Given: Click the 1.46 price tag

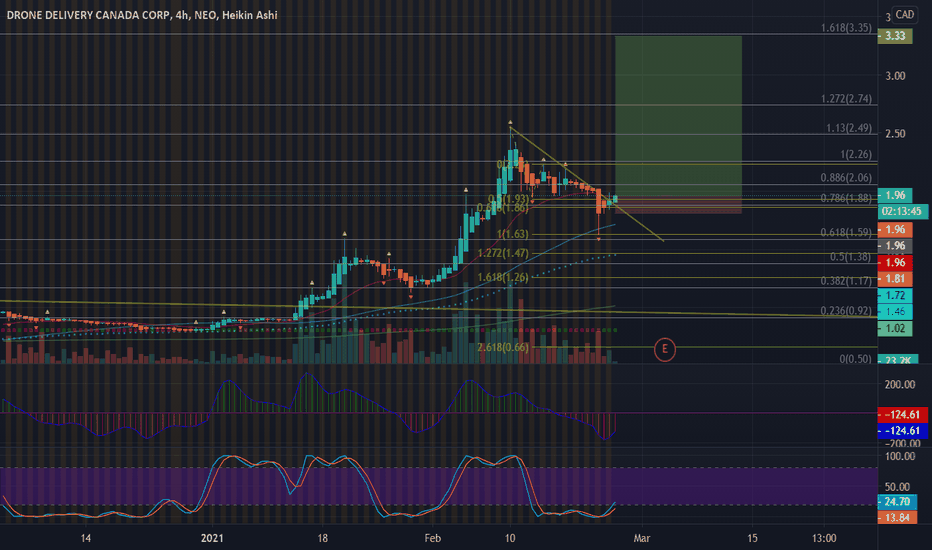Looking at the screenshot, I should pos(895,311).
